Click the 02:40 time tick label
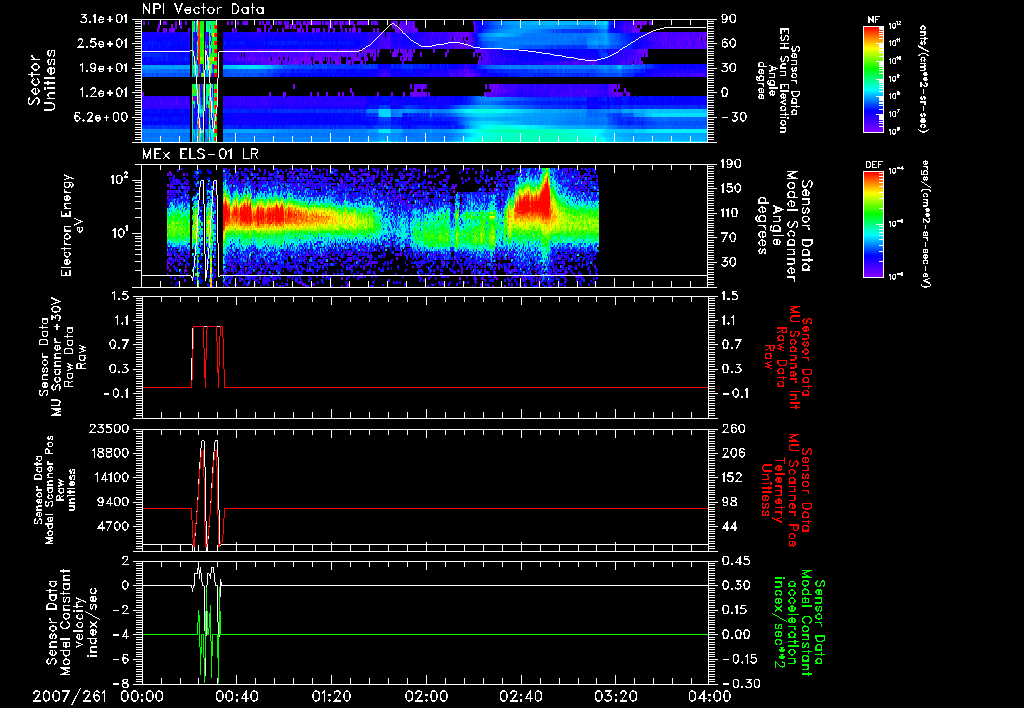This screenshot has height=708, width=1024. 520,696
